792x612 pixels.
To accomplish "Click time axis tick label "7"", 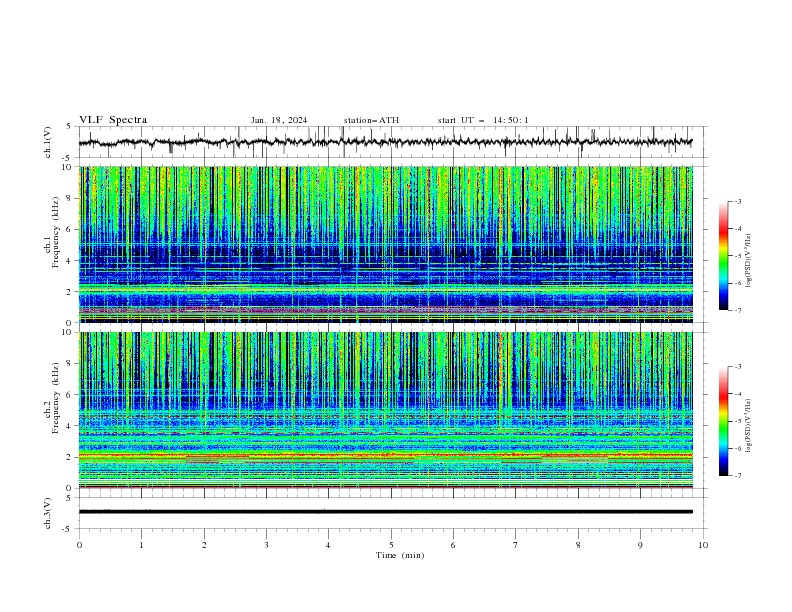I will [516, 545].
